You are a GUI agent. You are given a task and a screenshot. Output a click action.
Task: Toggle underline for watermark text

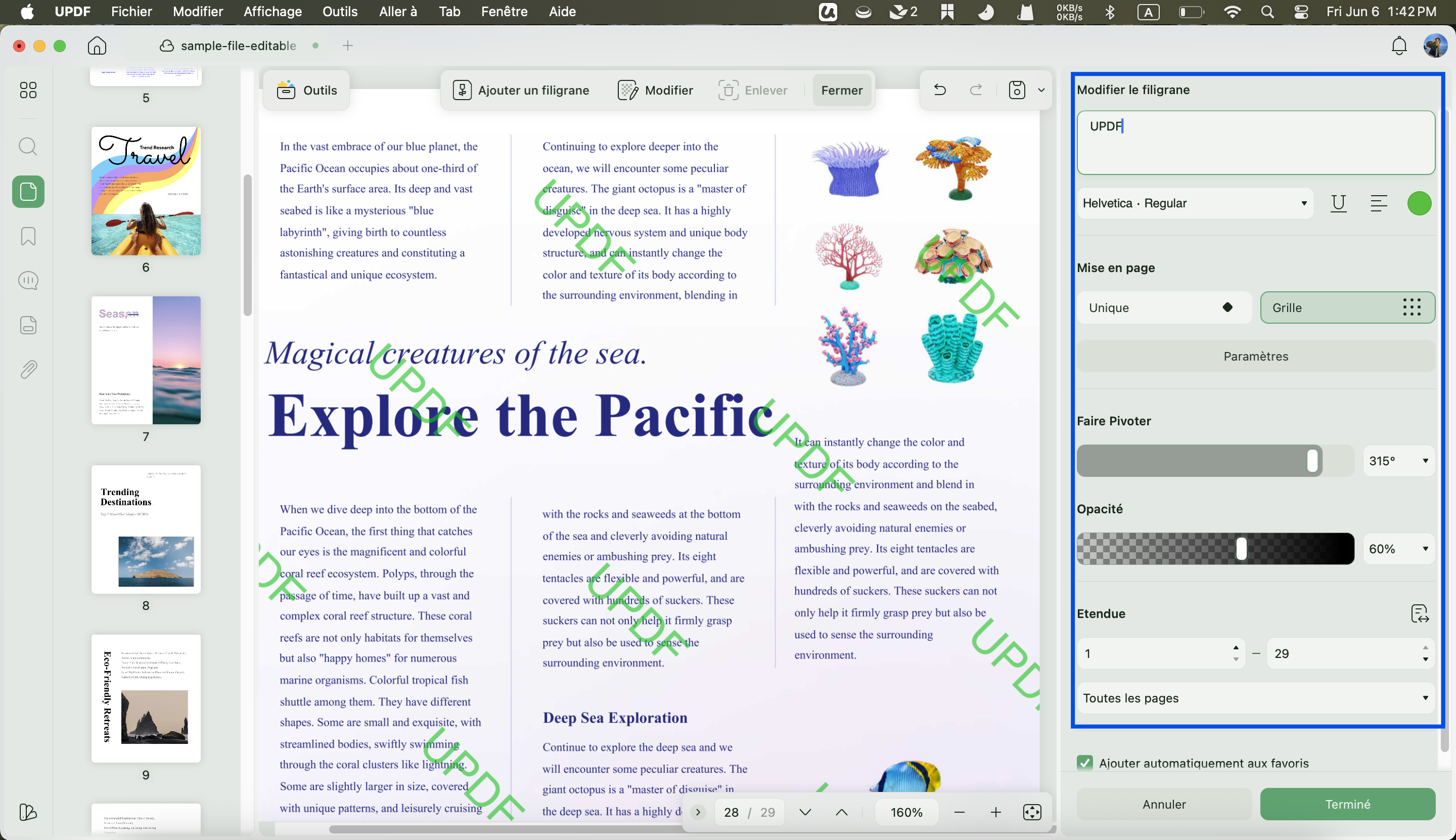click(1338, 203)
